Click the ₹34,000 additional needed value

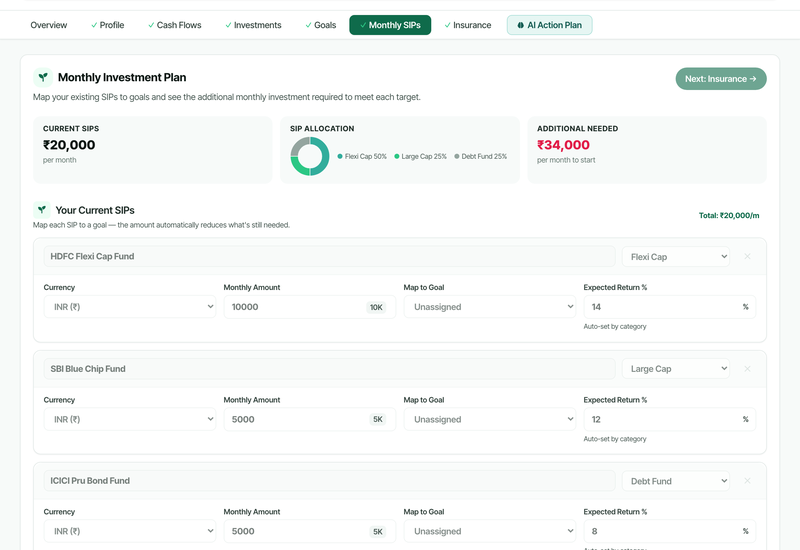(563, 145)
